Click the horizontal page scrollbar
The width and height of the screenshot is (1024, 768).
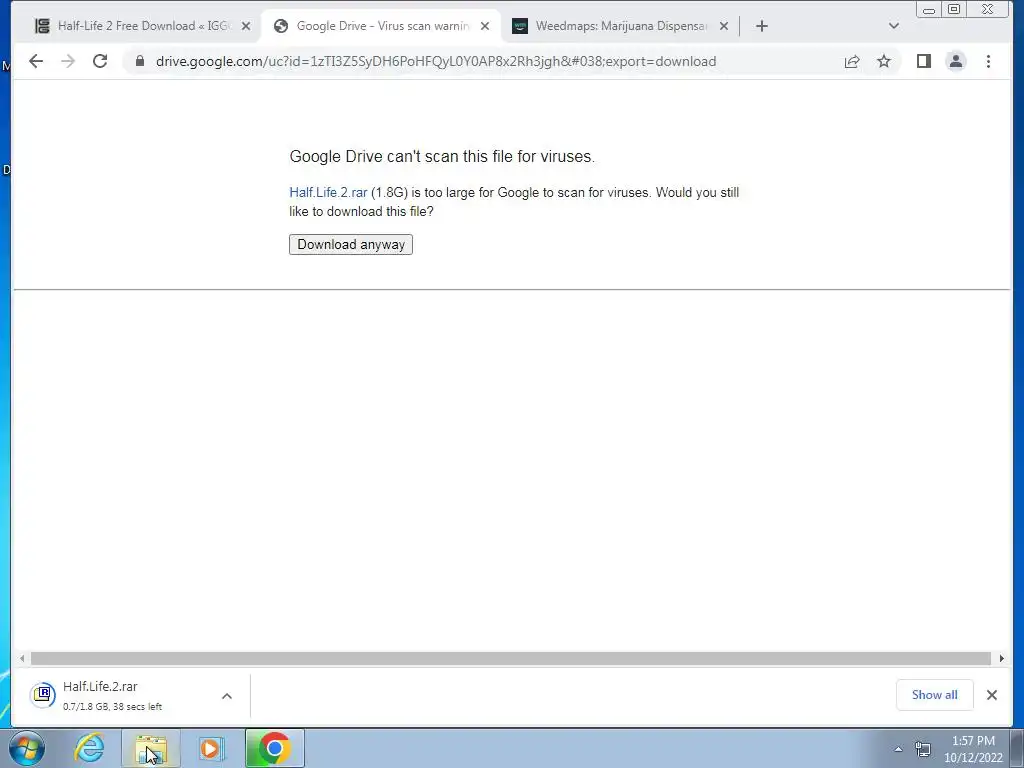[511, 658]
